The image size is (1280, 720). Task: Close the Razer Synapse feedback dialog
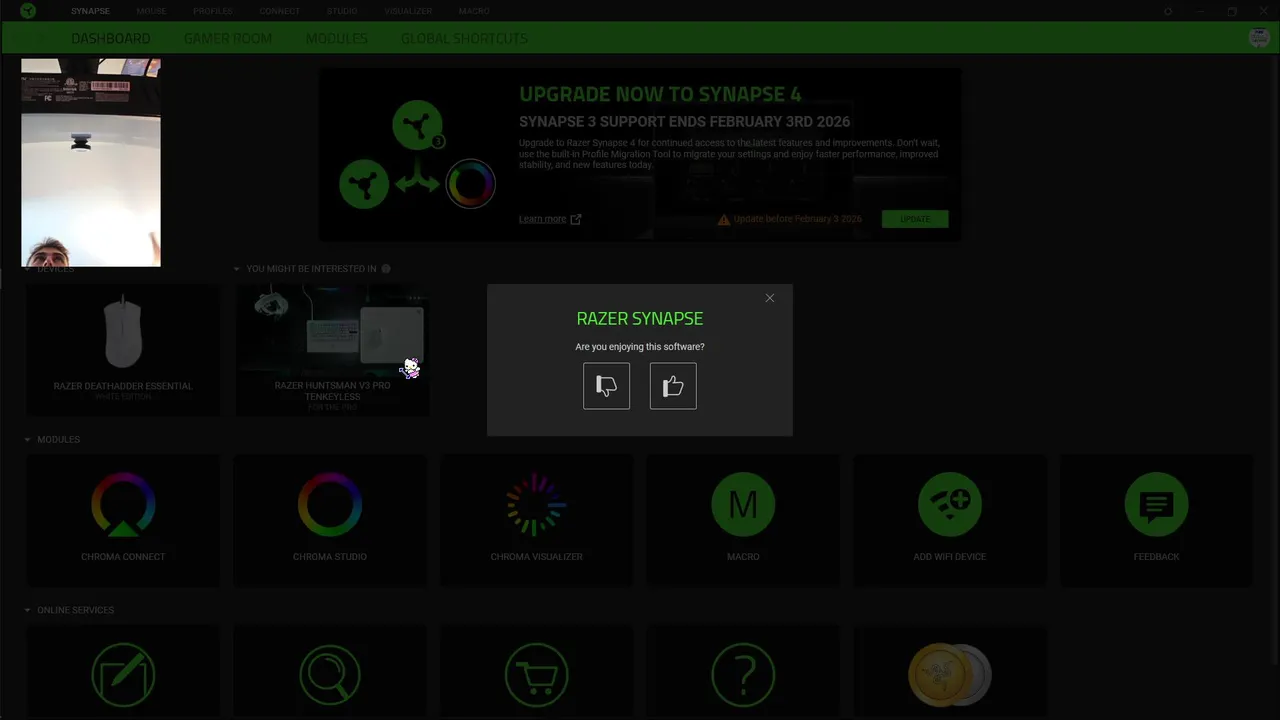point(769,298)
